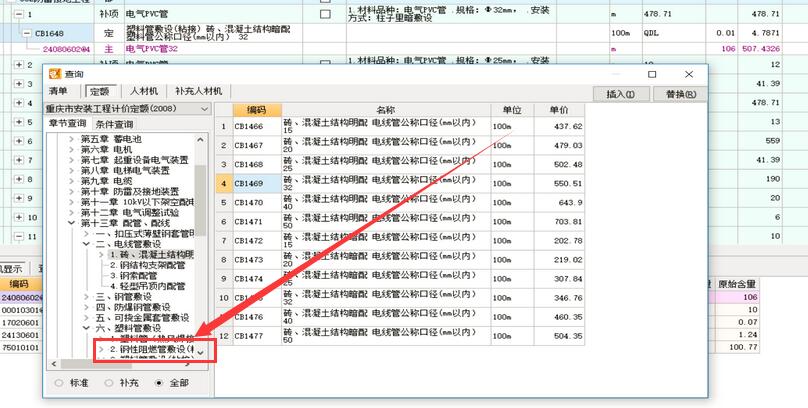The image size is (808, 408).
Task: Click the price cell 346.76
Action: [559, 298]
